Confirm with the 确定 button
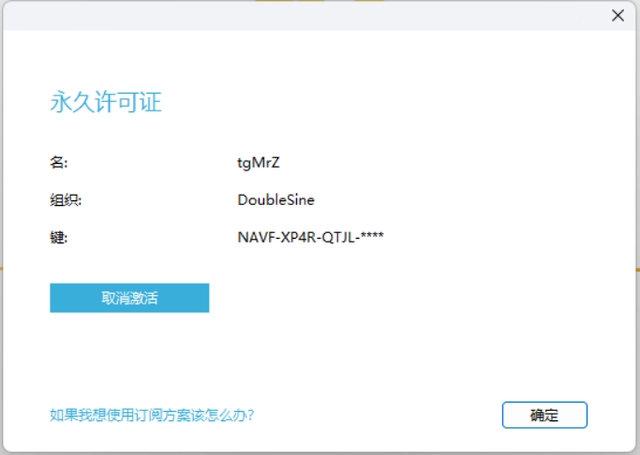 (x=544, y=415)
